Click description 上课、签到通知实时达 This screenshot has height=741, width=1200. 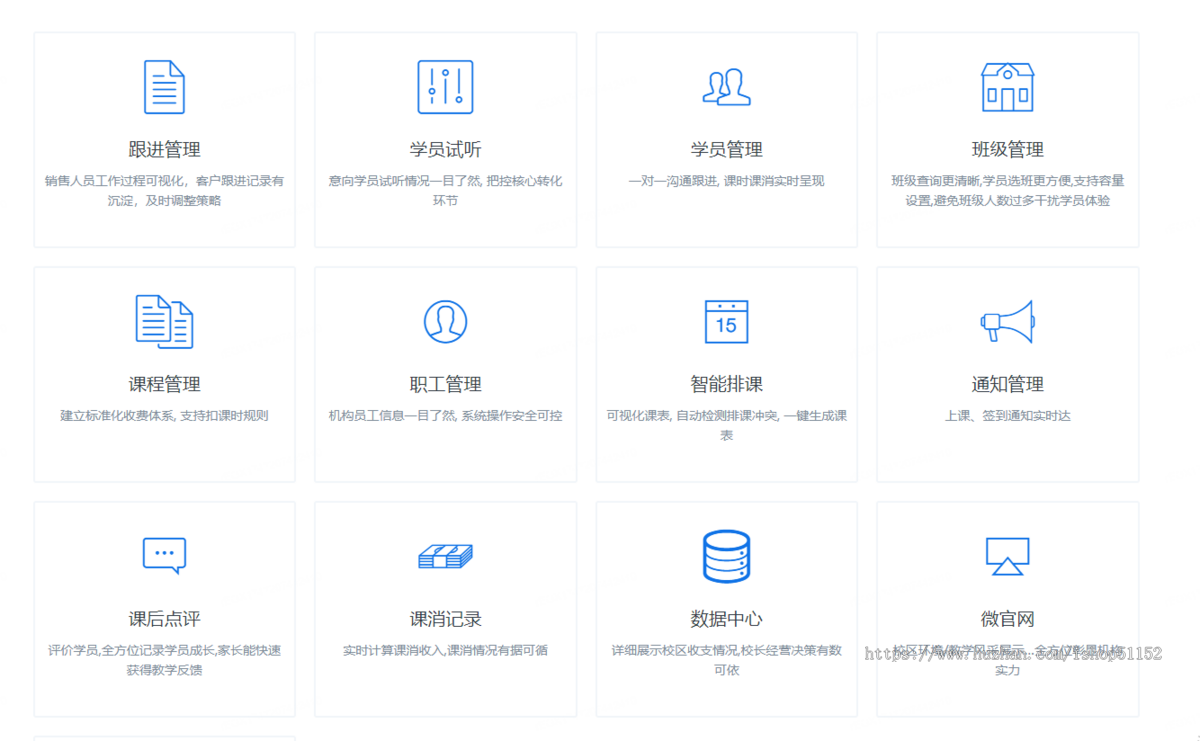coord(1007,416)
